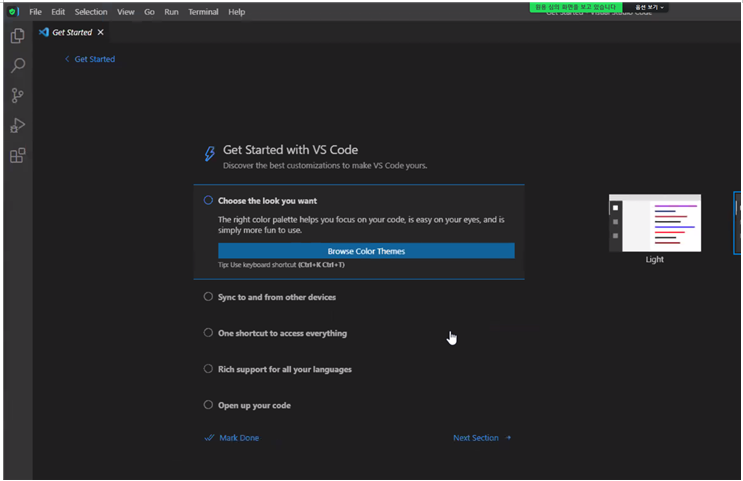Check off 'Sync to and from other devices' circle

click(x=208, y=297)
